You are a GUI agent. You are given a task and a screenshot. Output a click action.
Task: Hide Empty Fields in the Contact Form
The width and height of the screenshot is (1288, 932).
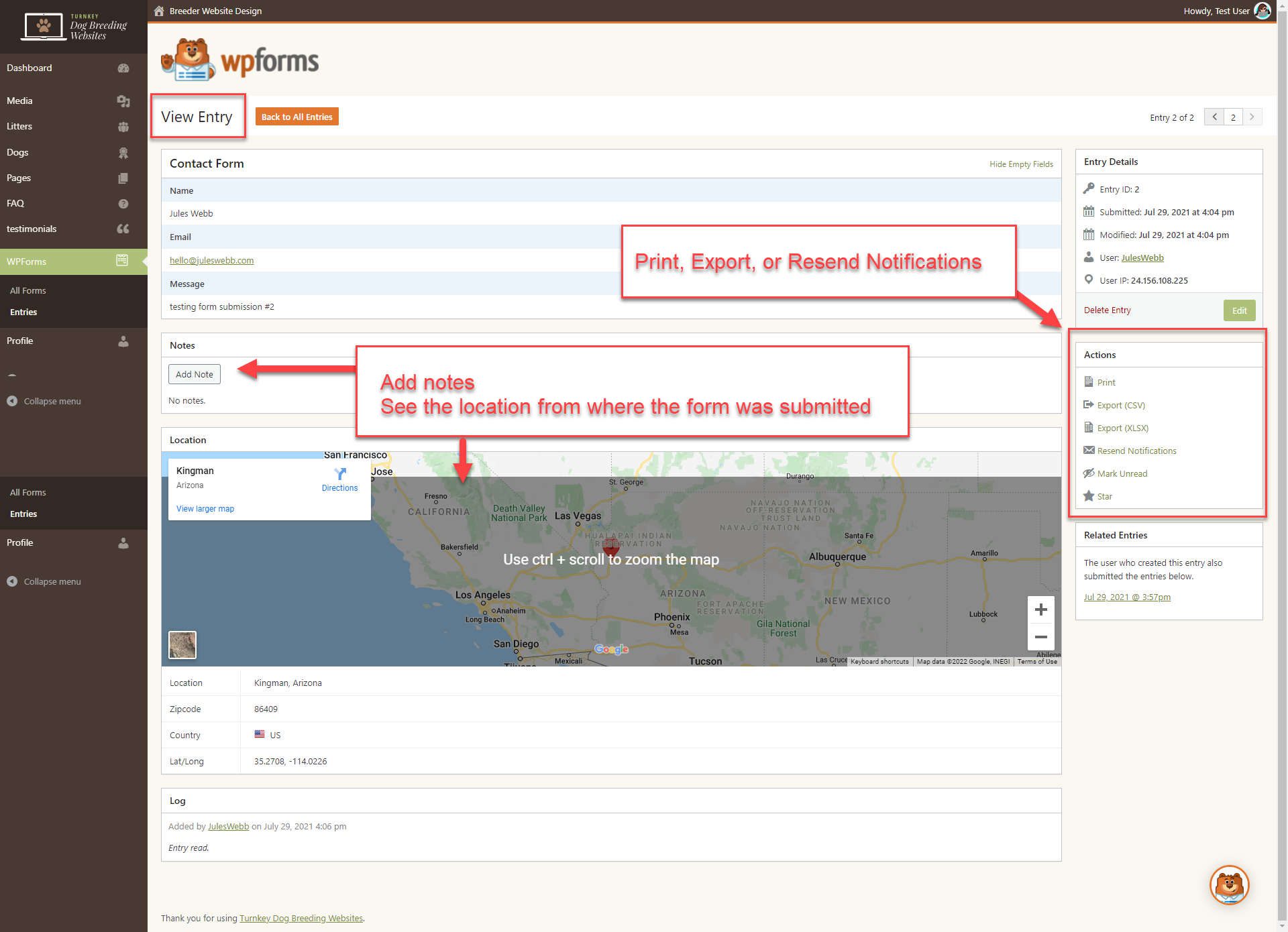(1021, 164)
